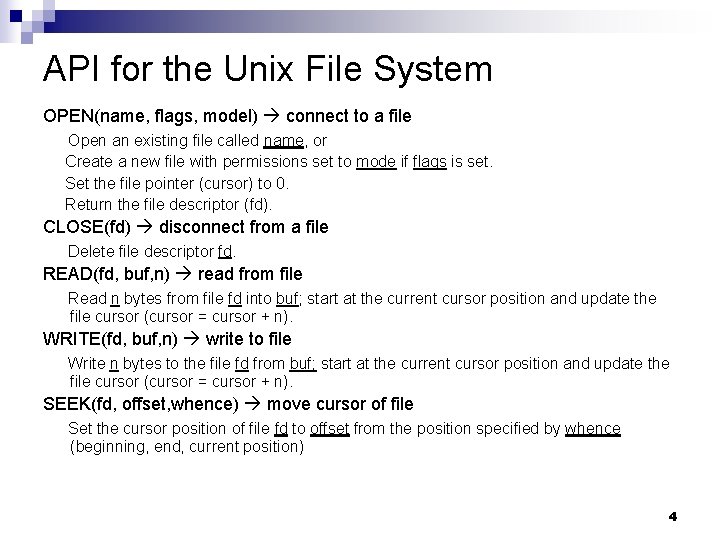Click the underlined word 'offset'
The height and width of the screenshot is (540, 720).
(330, 429)
